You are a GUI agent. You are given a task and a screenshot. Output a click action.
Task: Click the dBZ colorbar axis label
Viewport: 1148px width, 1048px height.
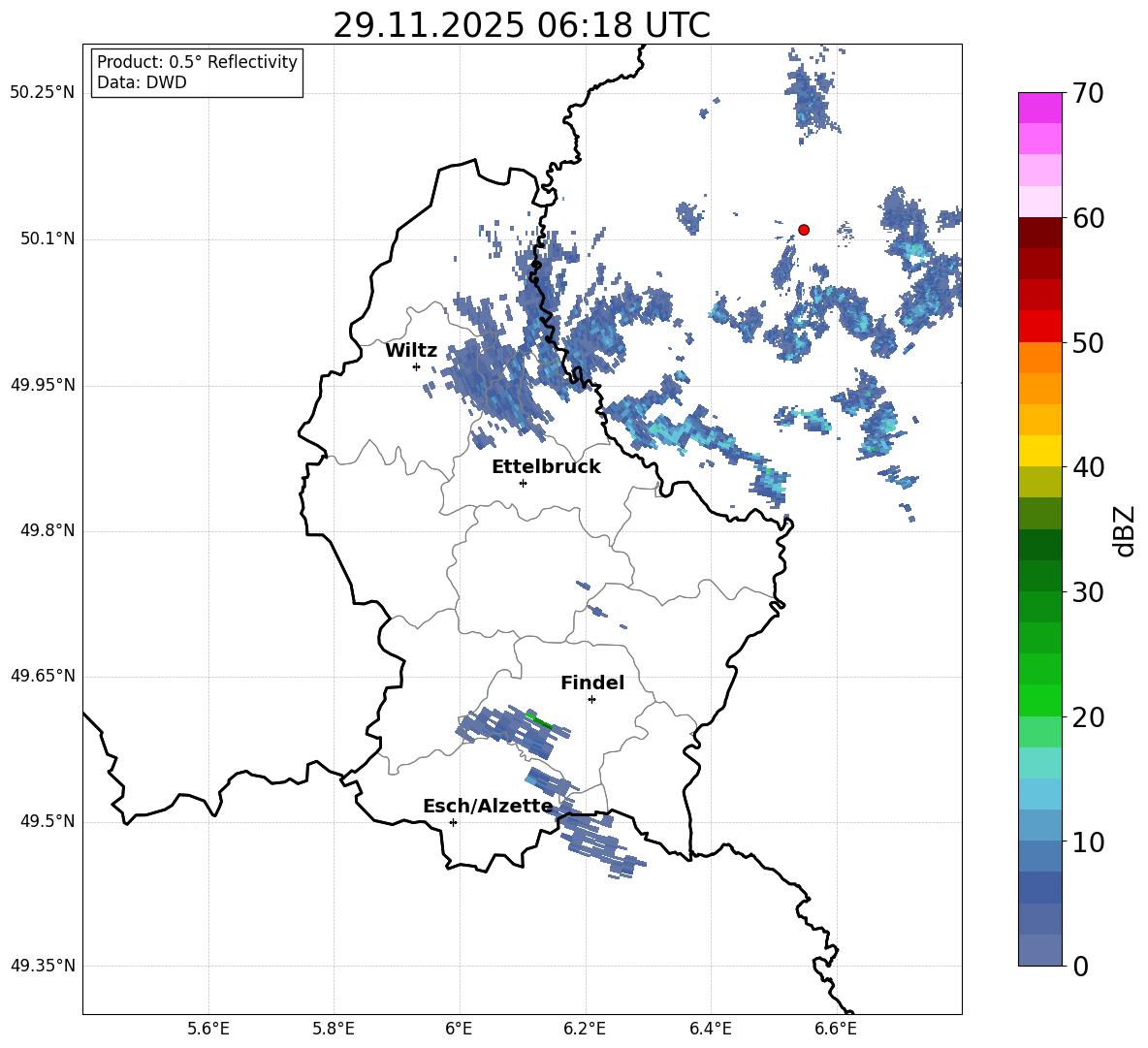tap(1124, 530)
